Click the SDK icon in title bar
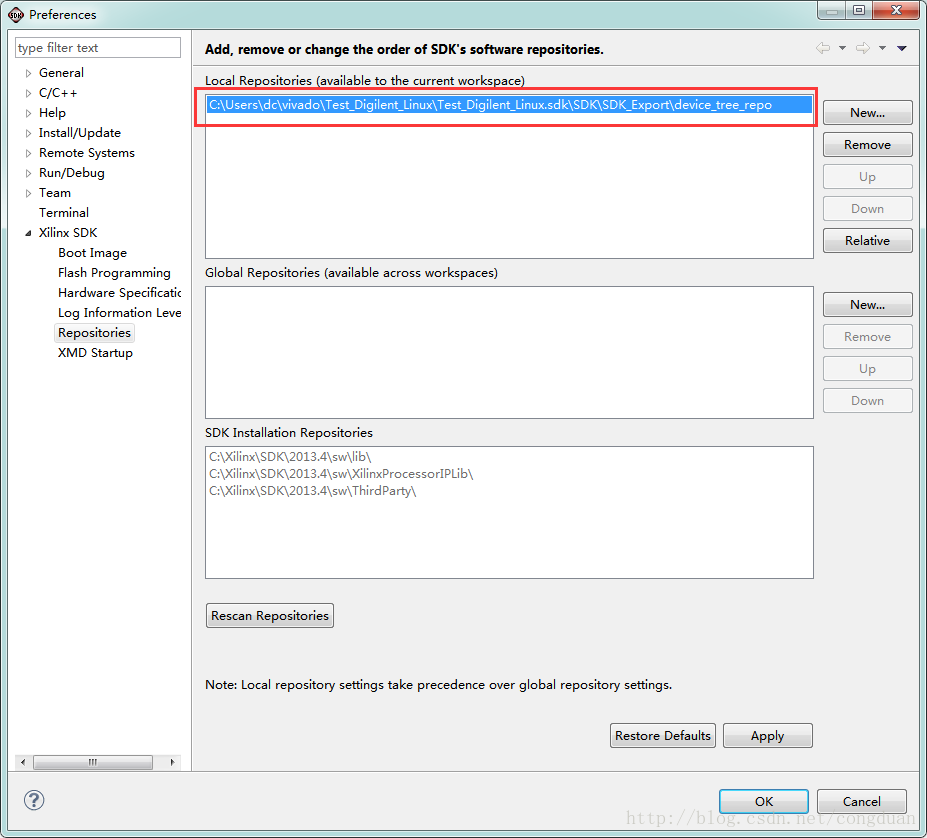Viewport: 927px width, 838px height. pos(16,14)
